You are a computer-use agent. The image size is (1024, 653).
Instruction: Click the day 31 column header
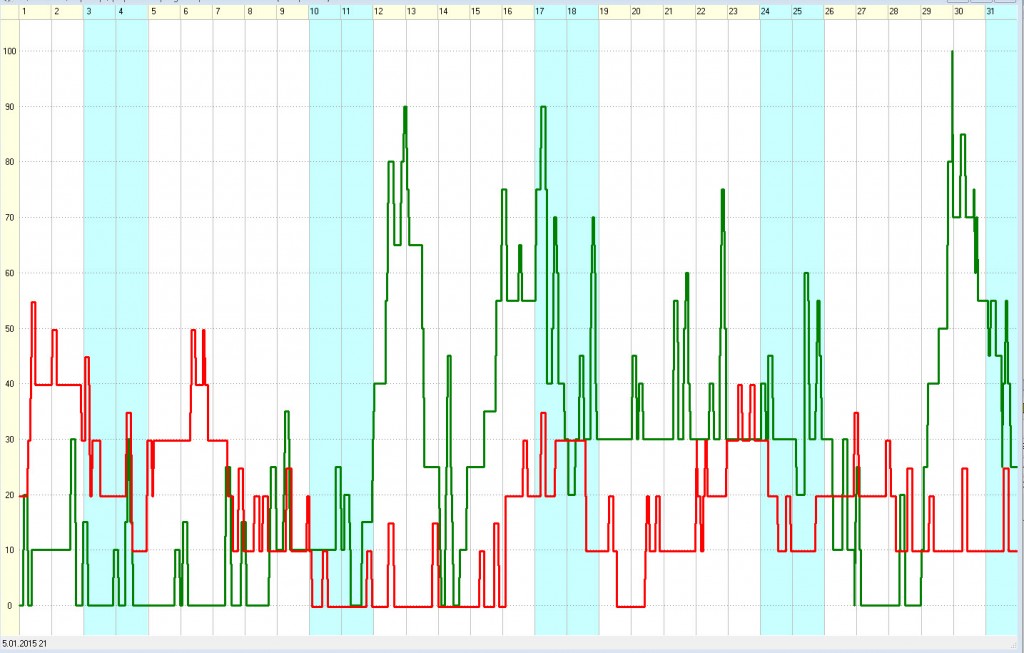tap(1002, 11)
